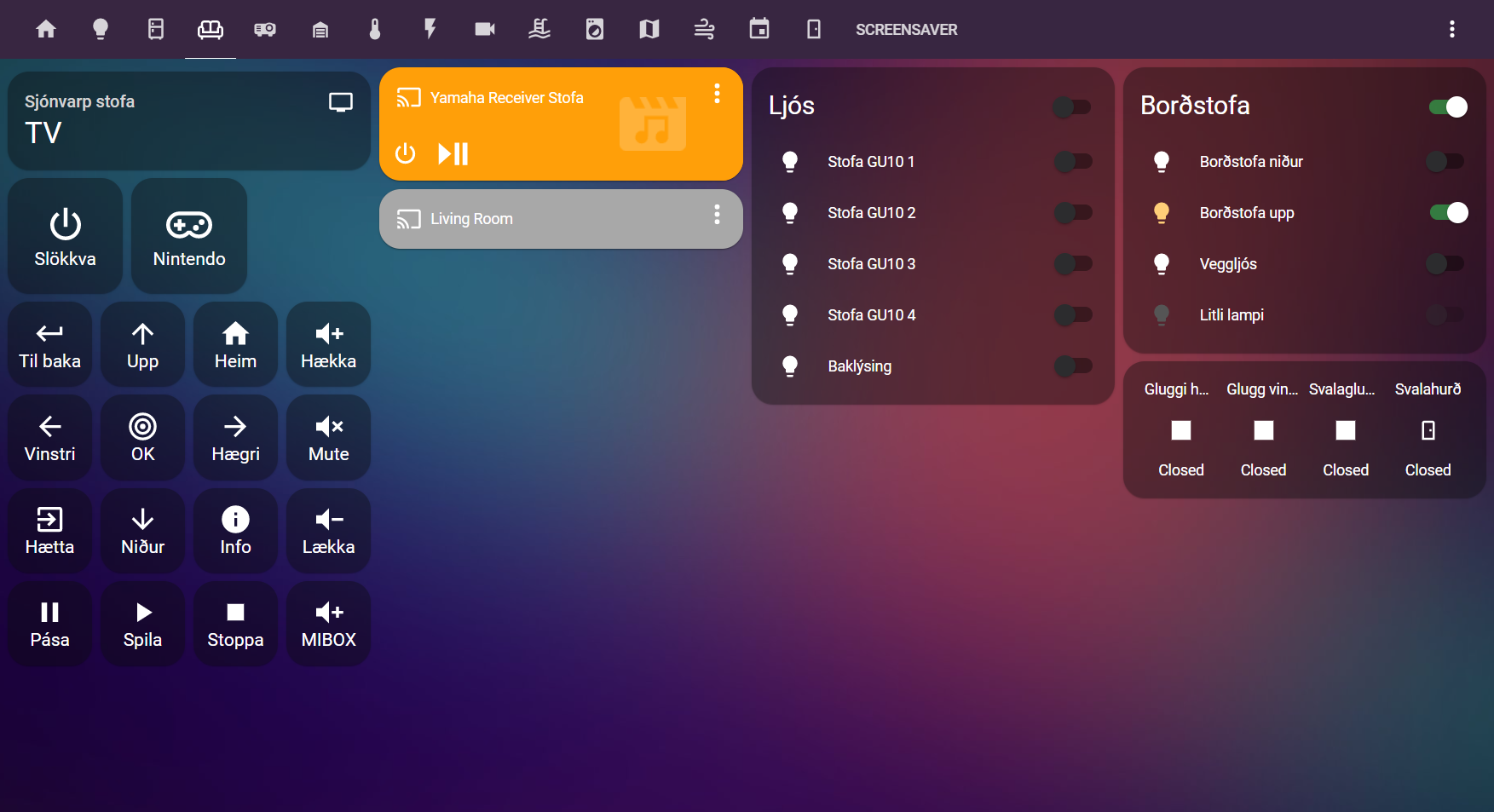Toggle the Borðstofa upp light switch
The image size is (1494, 812).
coord(1448,213)
